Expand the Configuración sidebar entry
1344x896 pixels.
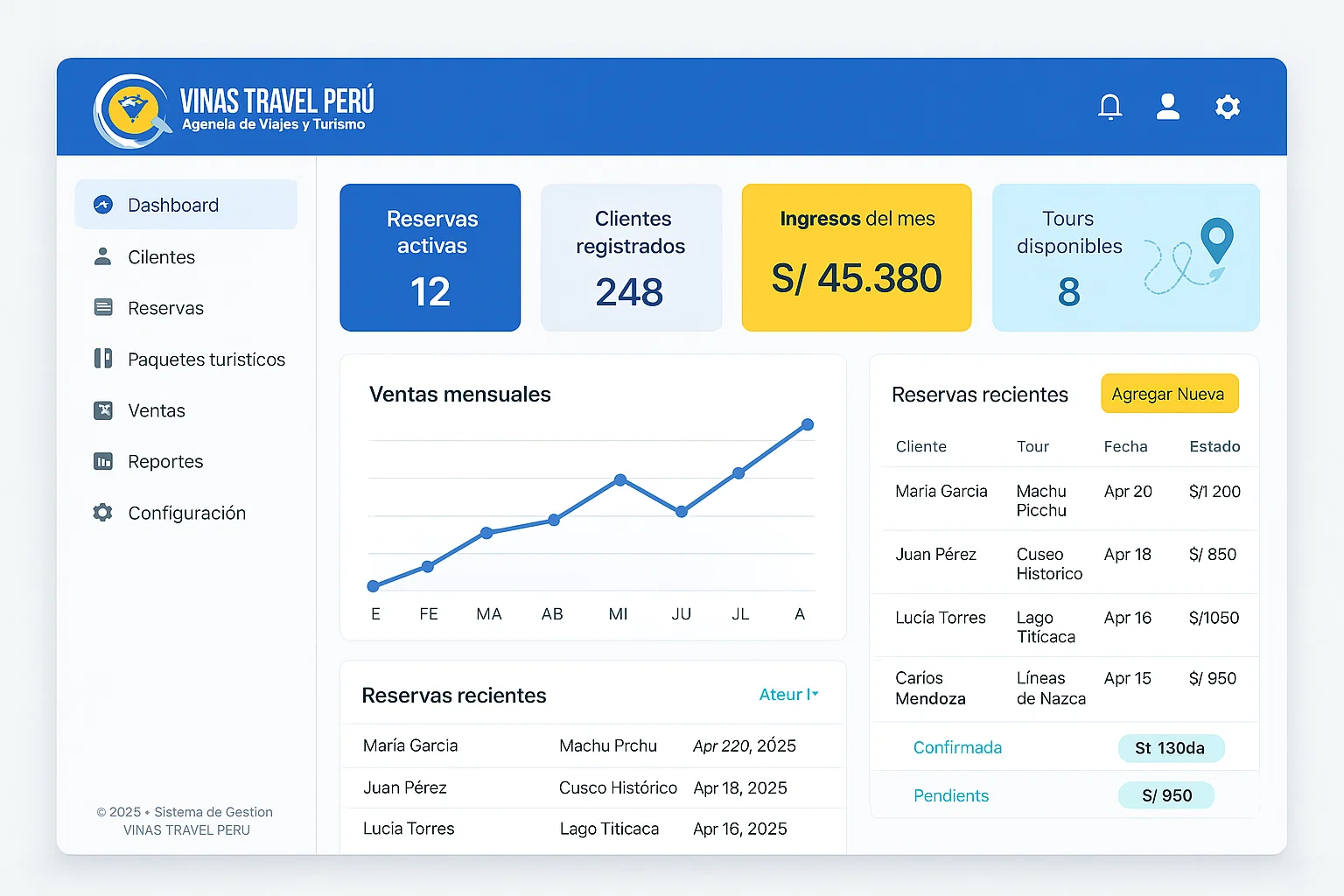pos(186,513)
